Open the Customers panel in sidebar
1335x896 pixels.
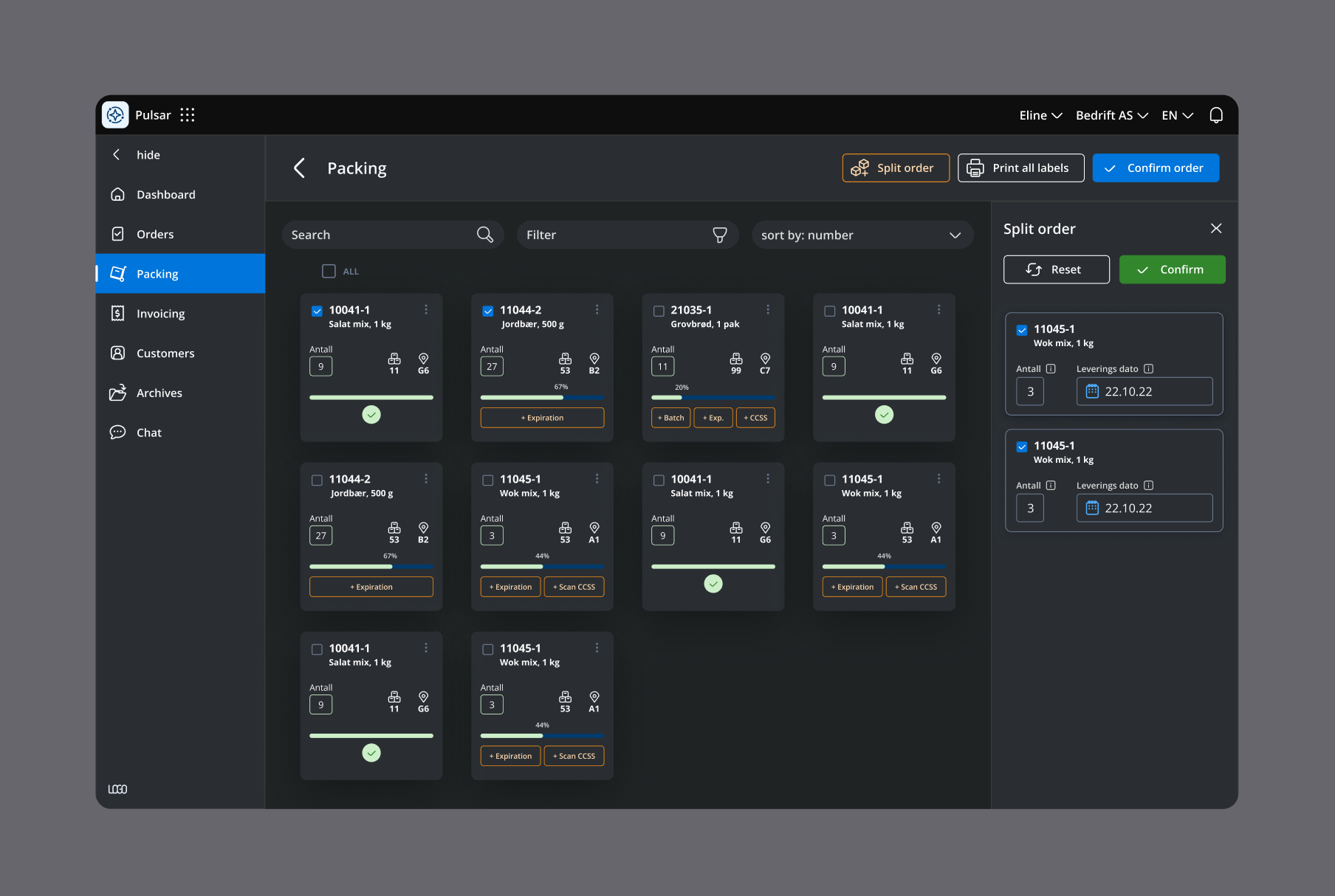click(x=118, y=353)
